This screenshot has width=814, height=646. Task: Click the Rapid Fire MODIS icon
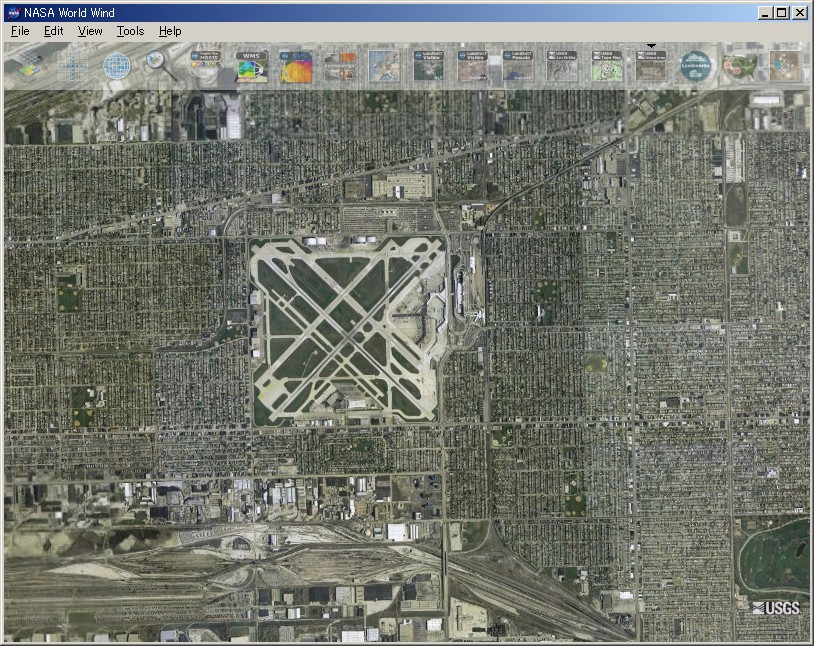click(205, 66)
